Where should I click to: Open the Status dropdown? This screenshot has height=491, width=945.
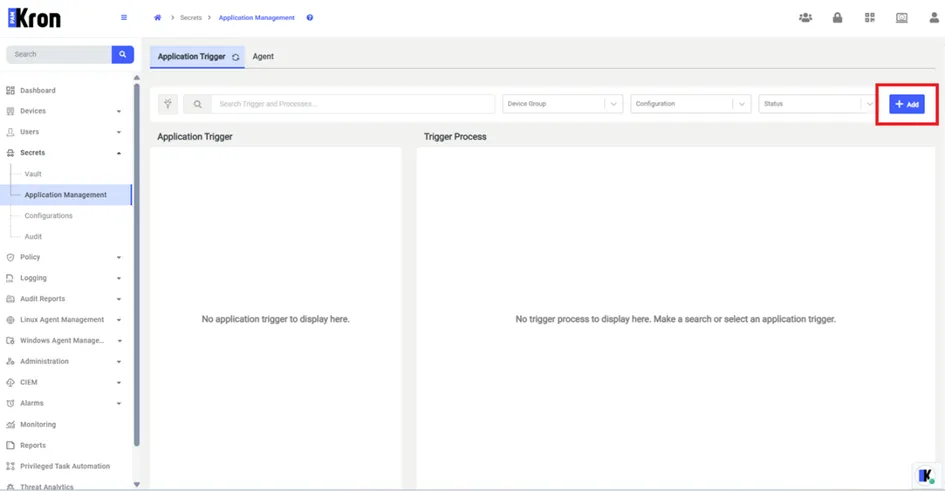[x=817, y=104]
